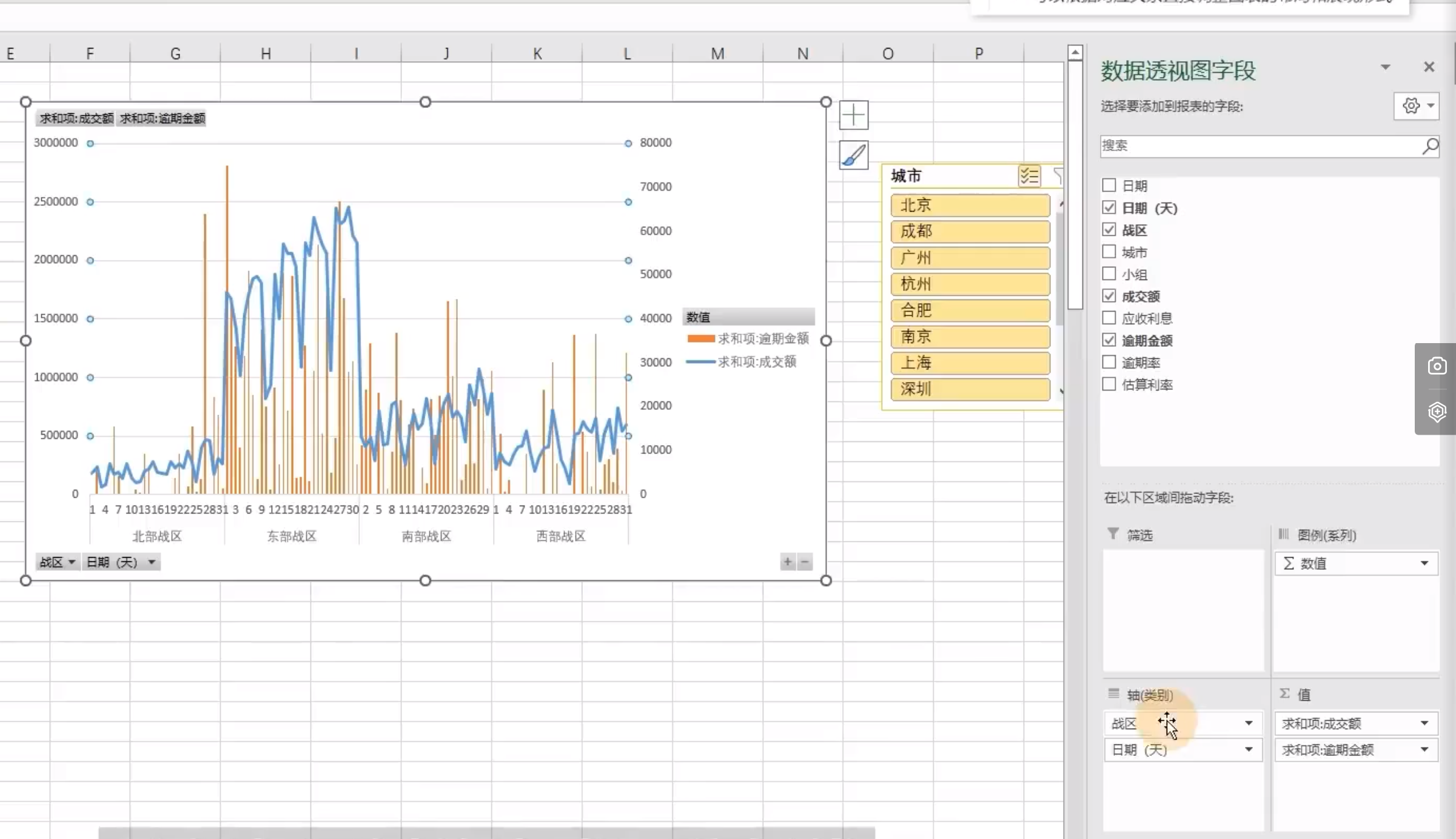Select 深圳 in the 城市 slicer
Viewport: 1456px width, 839px height.
click(970, 389)
